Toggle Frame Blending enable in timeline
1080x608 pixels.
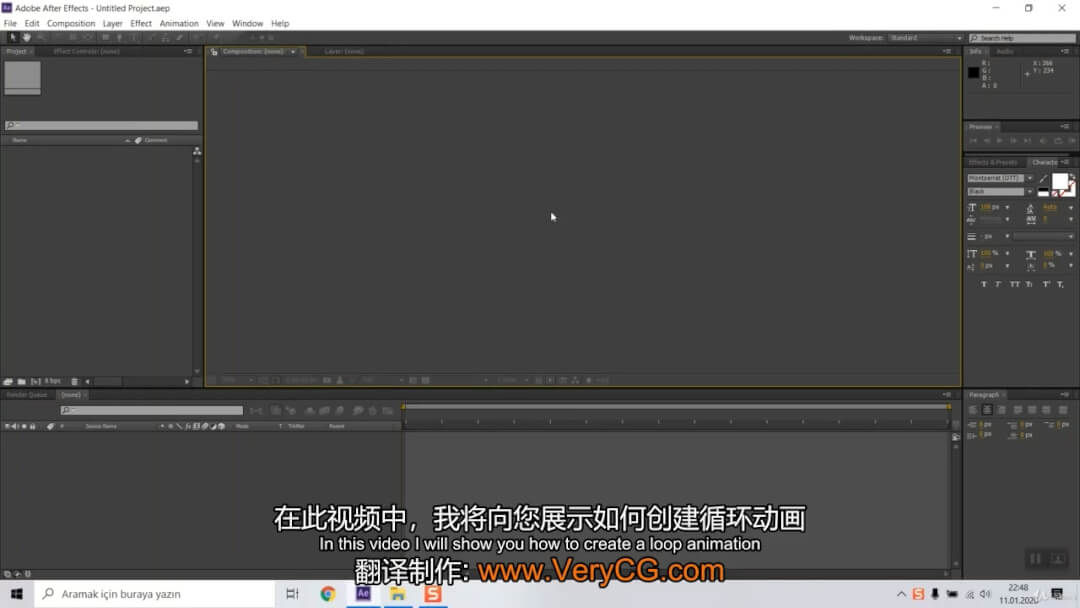324,411
